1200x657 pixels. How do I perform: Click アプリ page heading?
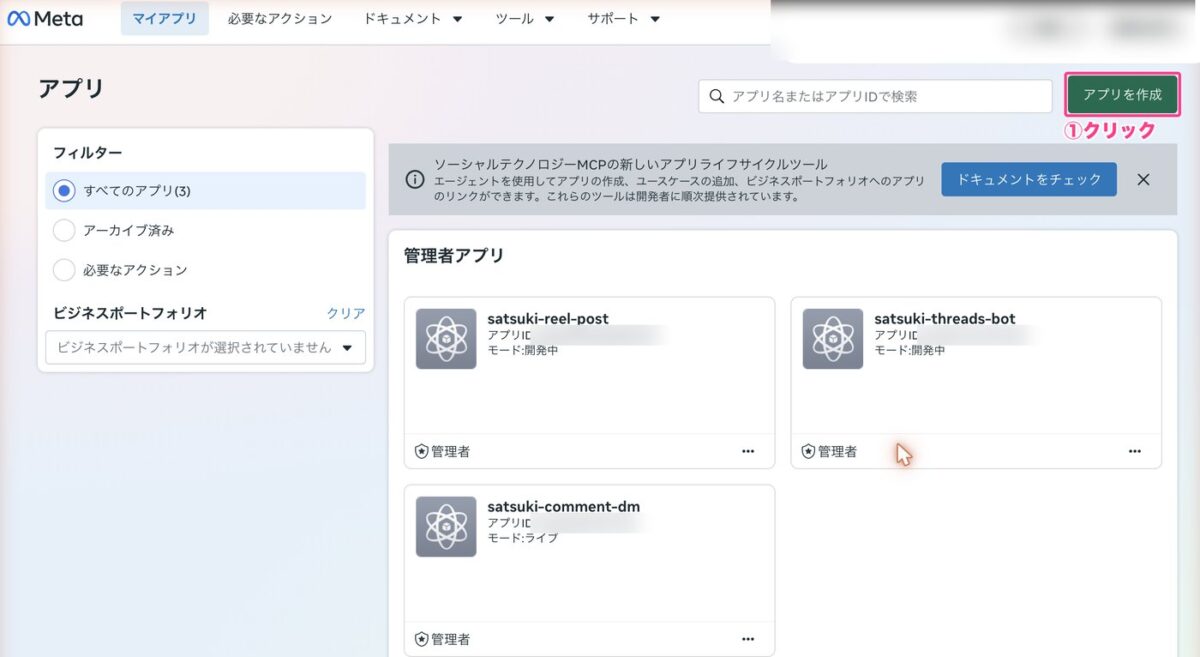[71, 88]
